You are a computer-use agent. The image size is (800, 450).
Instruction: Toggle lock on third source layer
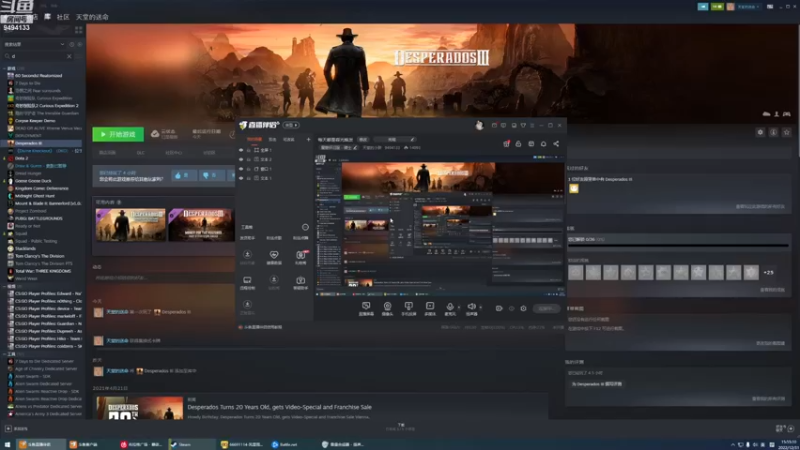coord(249,169)
